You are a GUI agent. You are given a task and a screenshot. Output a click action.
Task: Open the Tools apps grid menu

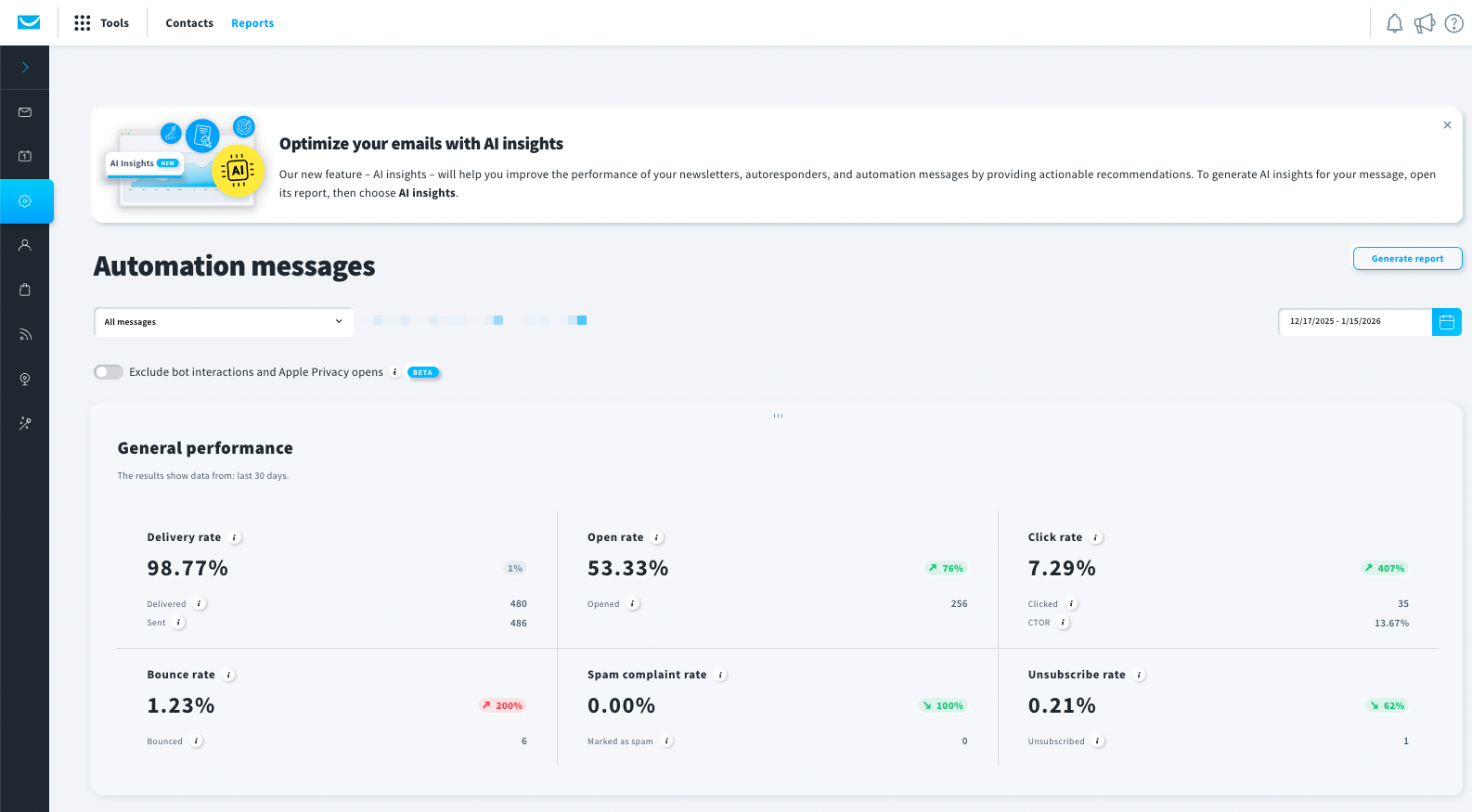pos(102,23)
